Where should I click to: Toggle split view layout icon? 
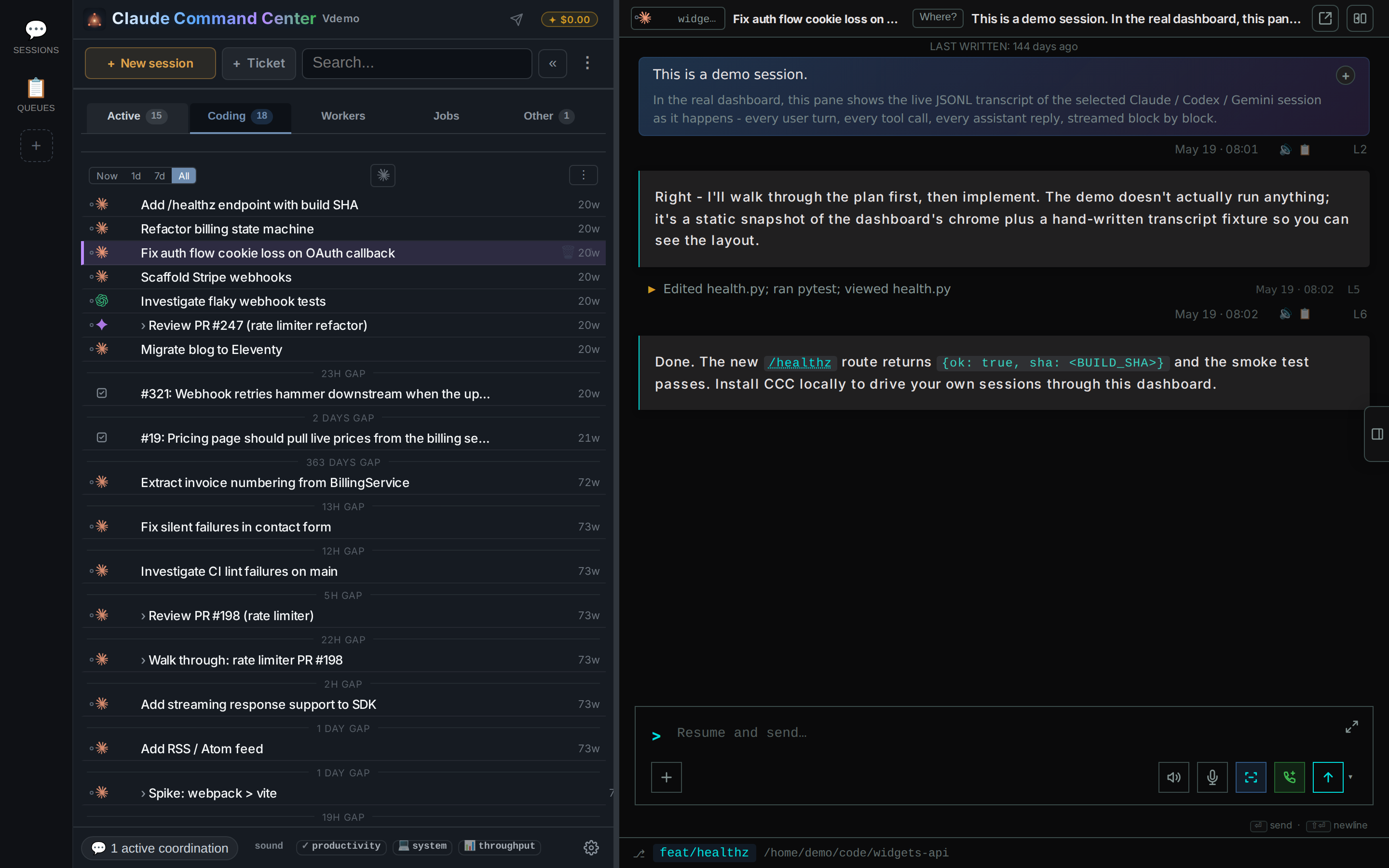[1360, 18]
